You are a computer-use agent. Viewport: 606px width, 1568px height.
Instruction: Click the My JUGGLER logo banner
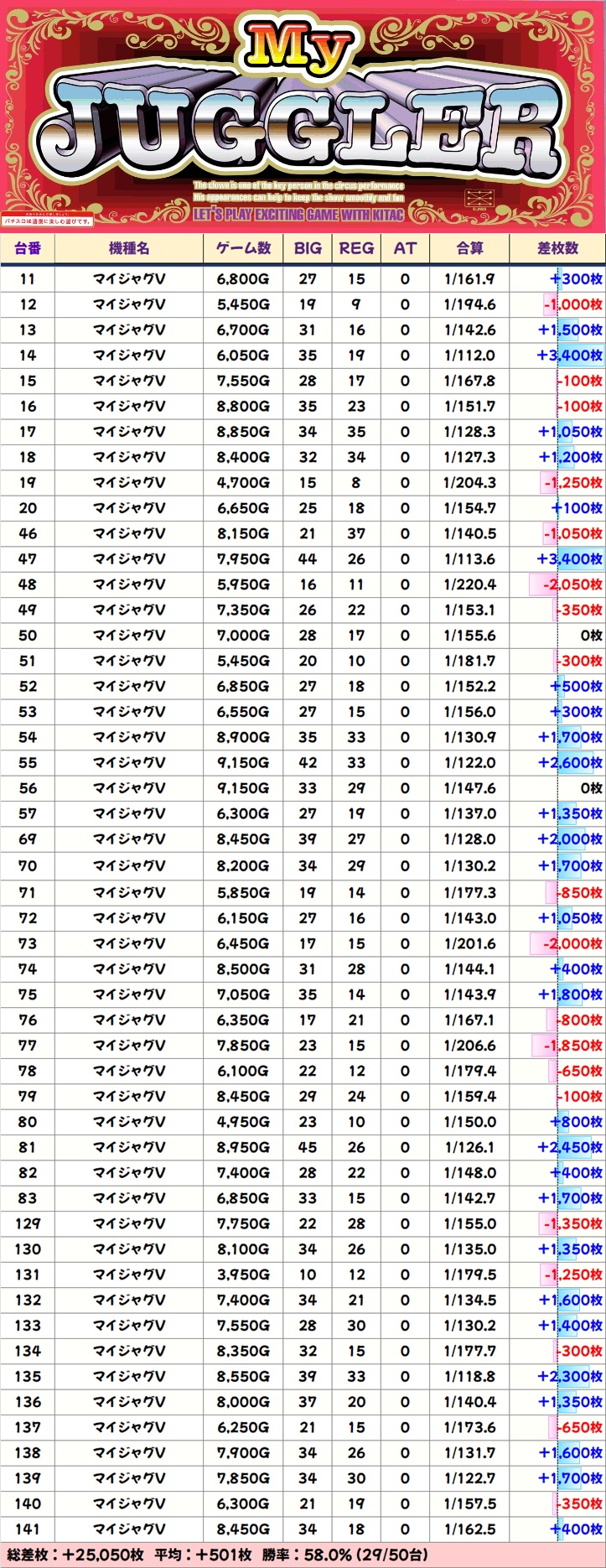pyautogui.click(x=302, y=117)
